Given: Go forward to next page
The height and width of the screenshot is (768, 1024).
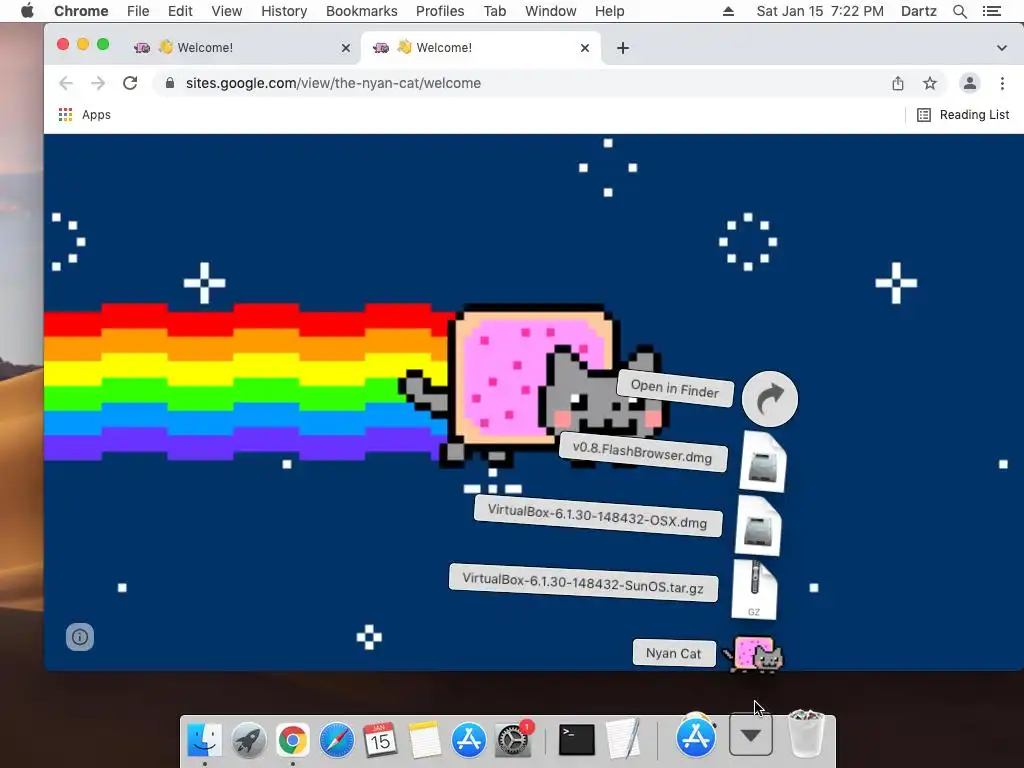Looking at the screenshot, I should pos(98,83).
